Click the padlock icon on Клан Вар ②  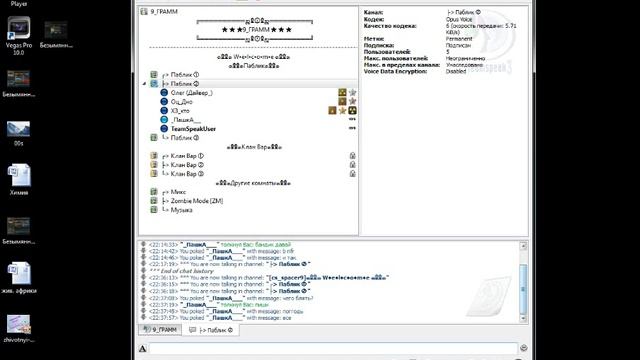tap(353, 164)
